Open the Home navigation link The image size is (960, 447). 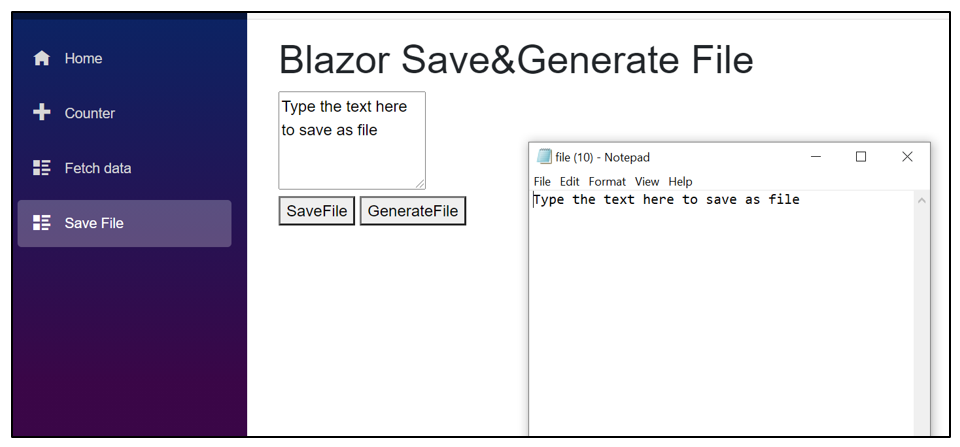pyautogui.click(x=83, y=59)
